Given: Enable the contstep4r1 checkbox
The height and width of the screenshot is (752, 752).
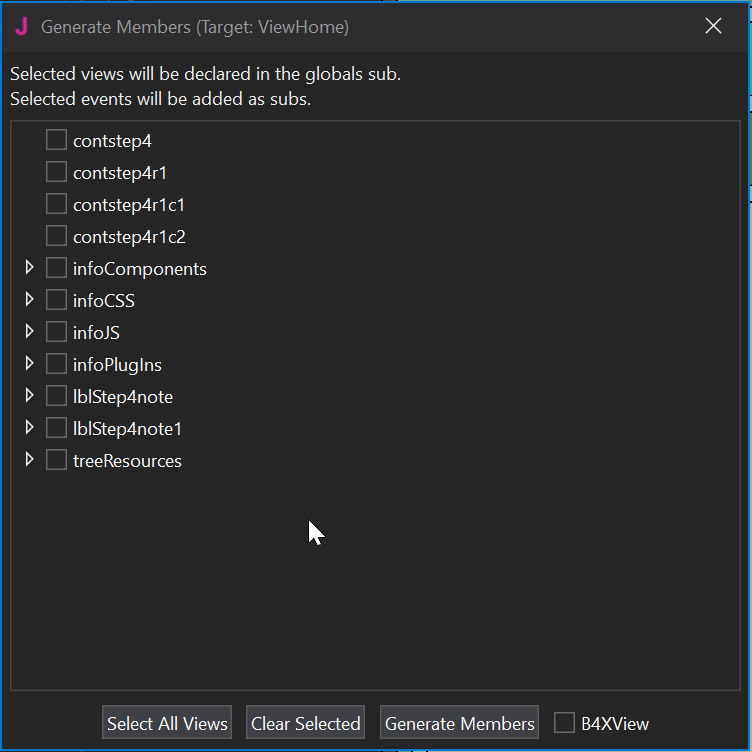Looking at the screenshot, I should point(57,172).
